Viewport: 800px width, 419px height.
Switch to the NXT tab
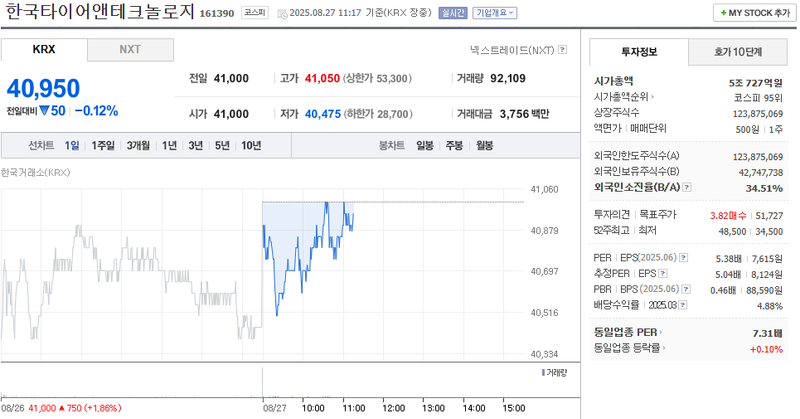click(130, 50)
